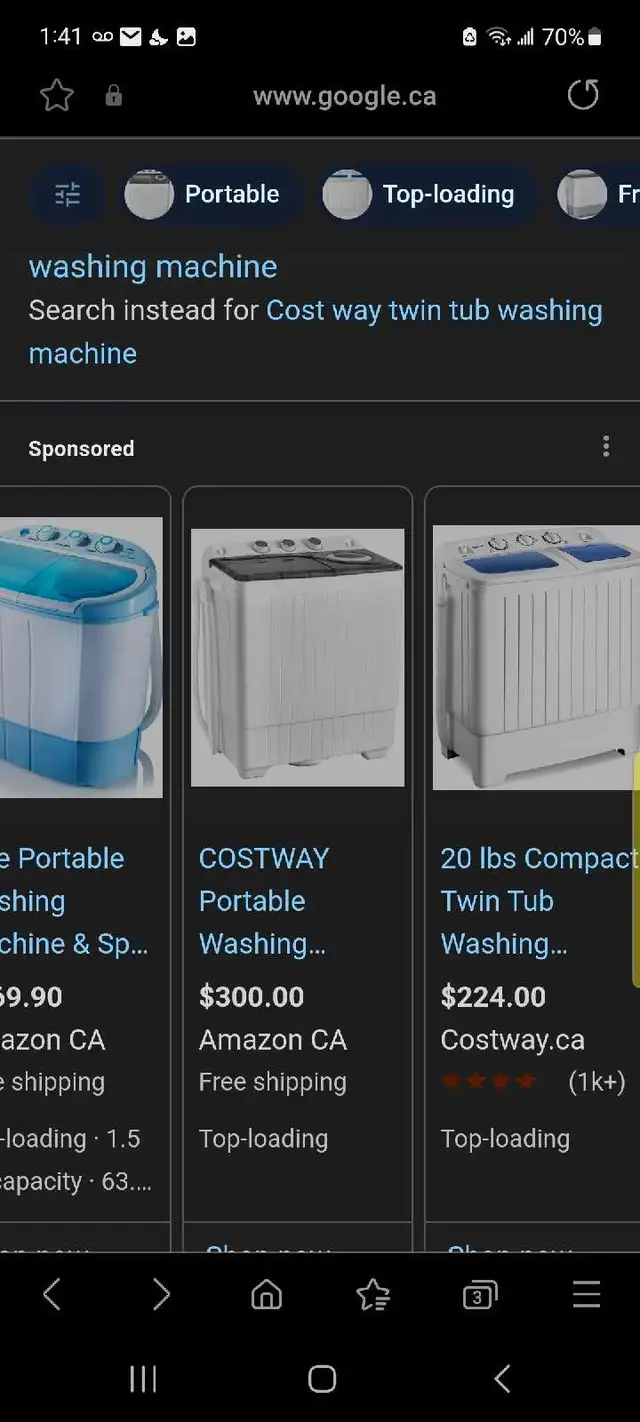
Task: Go forward with browser right arrow
Action: coord(161,1295)
